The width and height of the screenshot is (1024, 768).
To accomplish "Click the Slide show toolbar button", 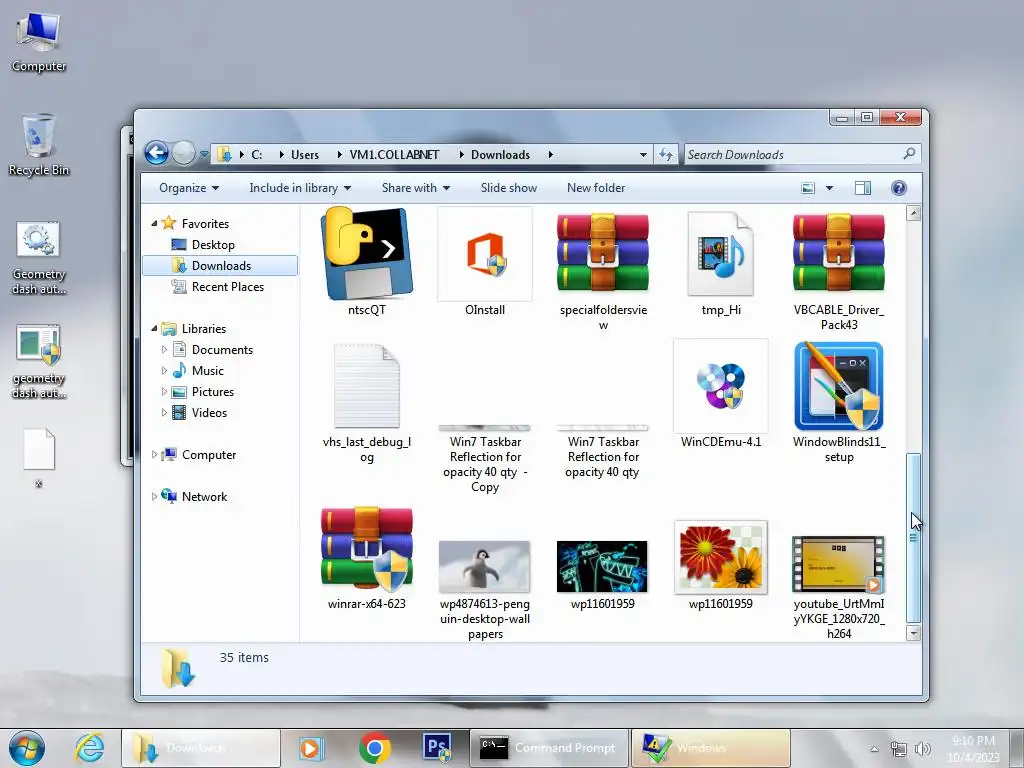I will pos(509,188).
